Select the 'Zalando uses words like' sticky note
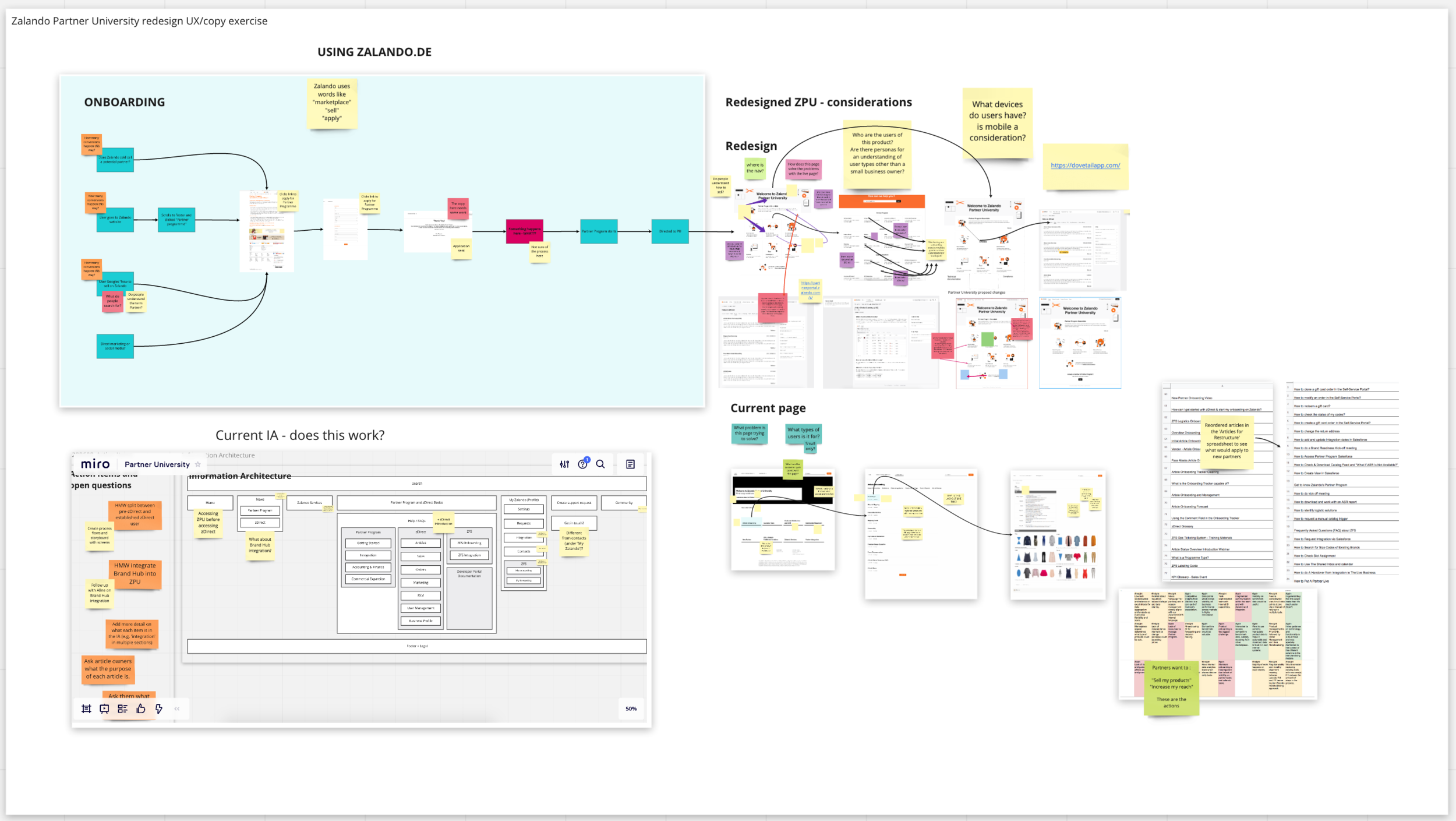Image resolution: width=1456 pixels, height=821 pixels. pyautogui.click(x=332, y=103)
